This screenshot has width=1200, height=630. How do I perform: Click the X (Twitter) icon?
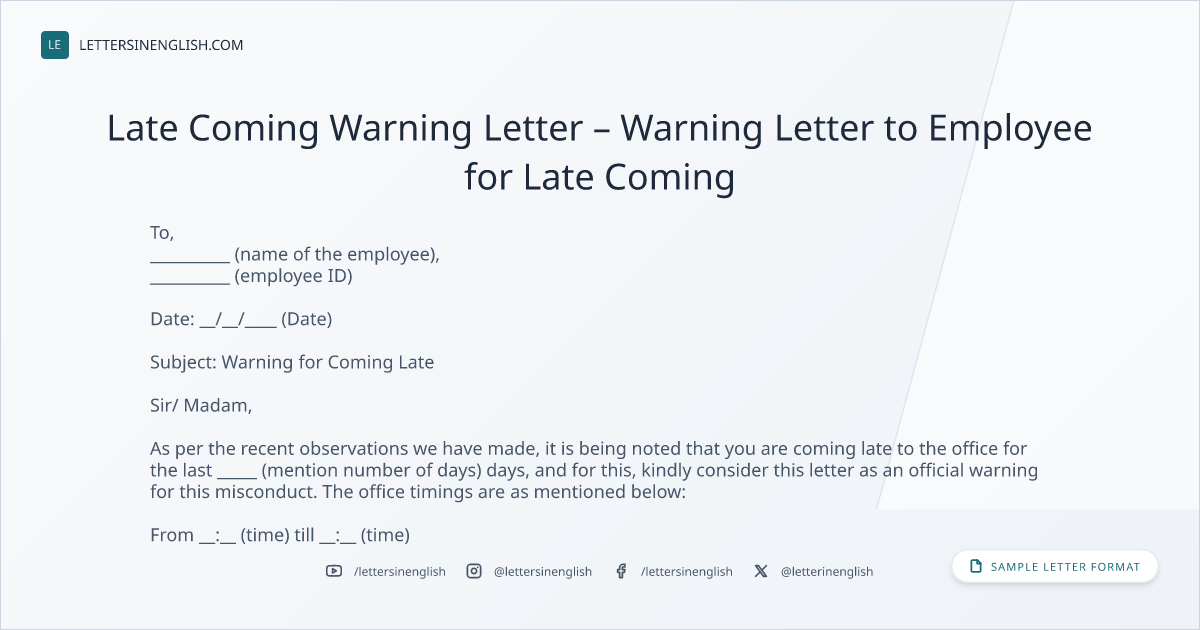point(761,571)
